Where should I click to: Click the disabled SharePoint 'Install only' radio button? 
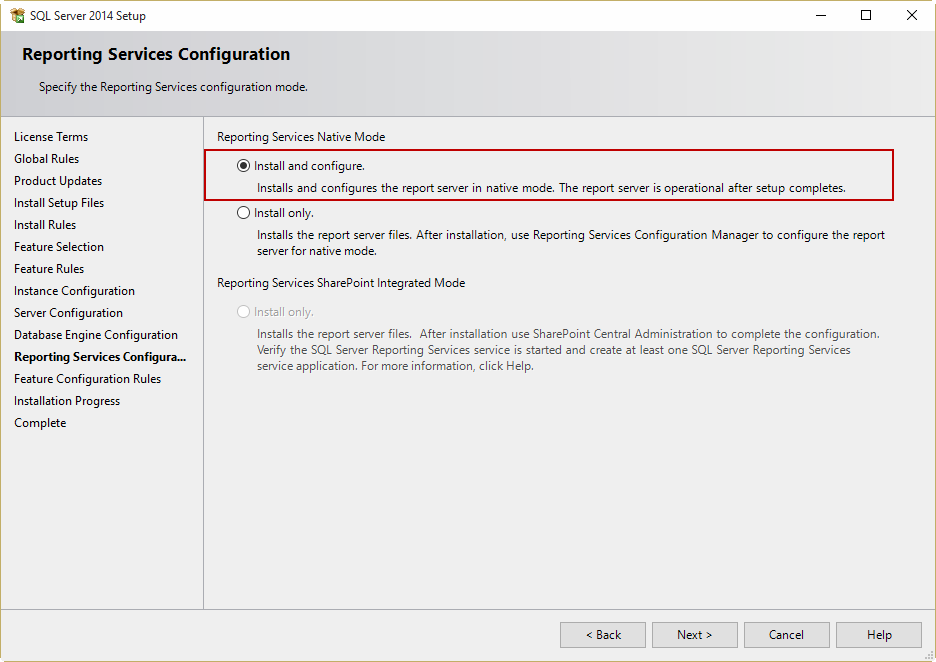244,312
